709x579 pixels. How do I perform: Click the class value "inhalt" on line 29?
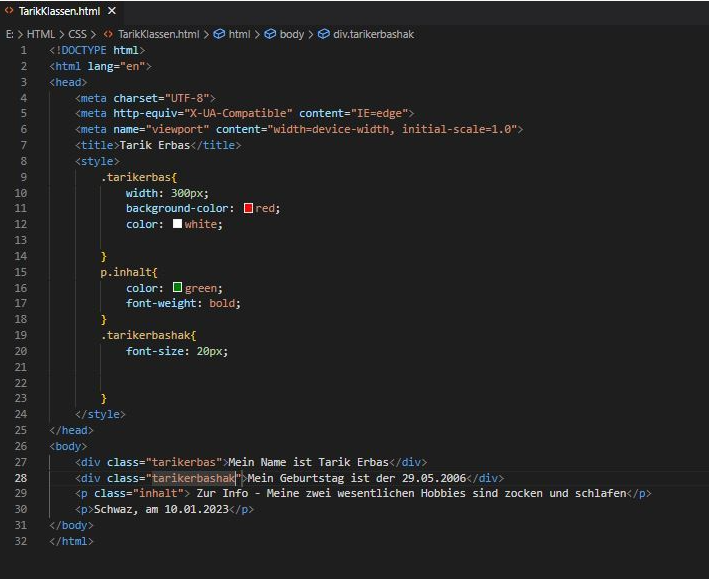click(x=158, y=493)
